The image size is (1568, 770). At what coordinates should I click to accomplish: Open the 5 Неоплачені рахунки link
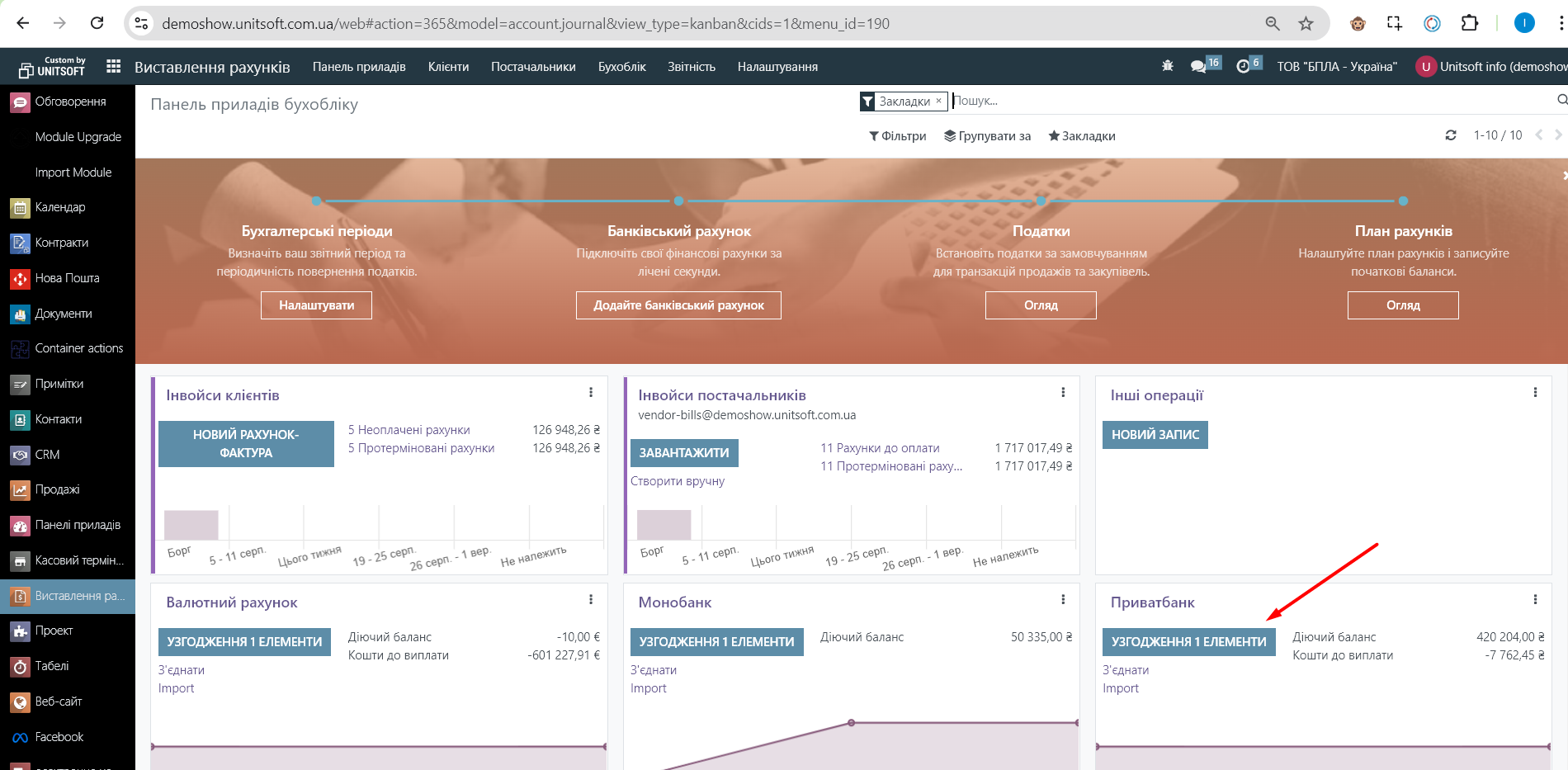[x=409, y=430]
